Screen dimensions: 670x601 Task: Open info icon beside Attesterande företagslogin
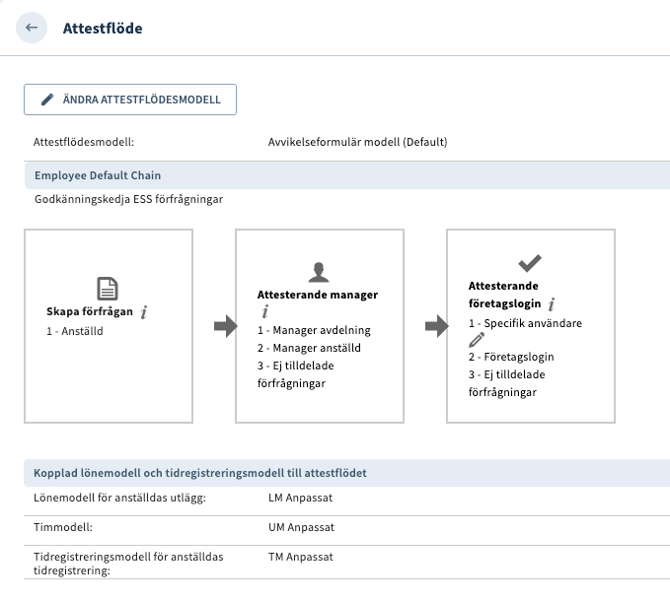pyautogui.click(x=552, y=304)
